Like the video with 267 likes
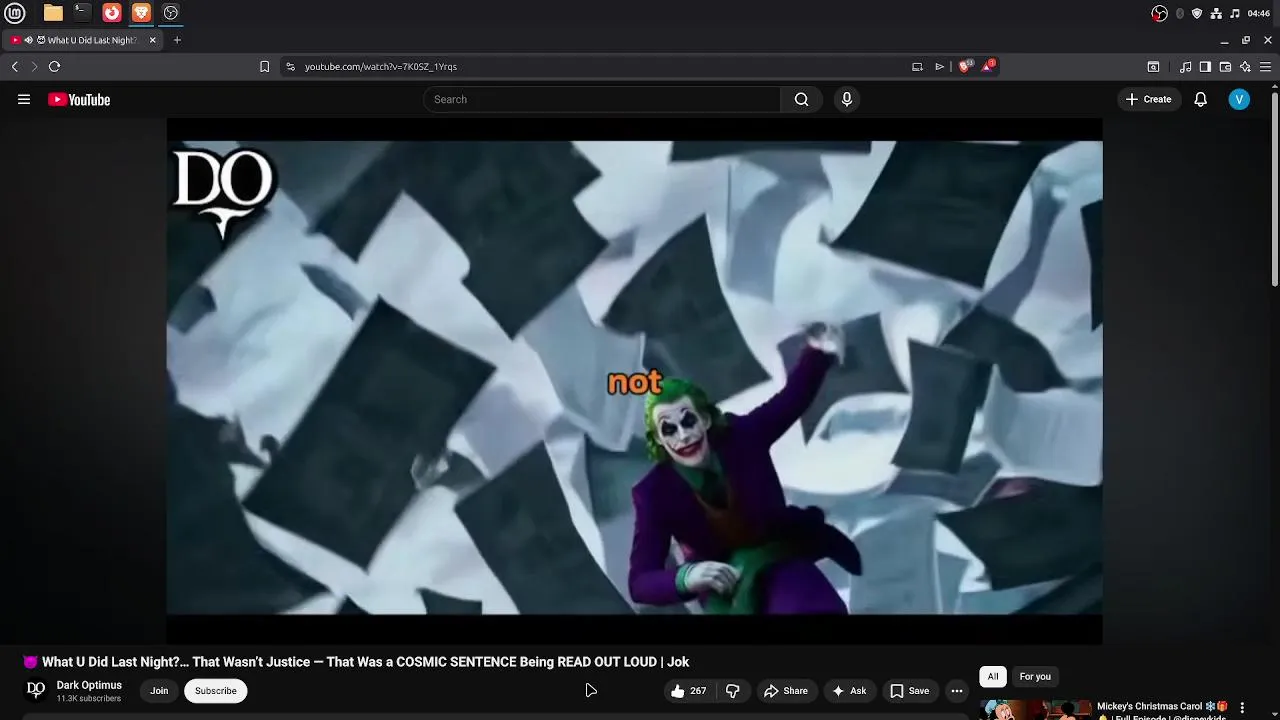1280x720 pixels. (x=689, y=691)
